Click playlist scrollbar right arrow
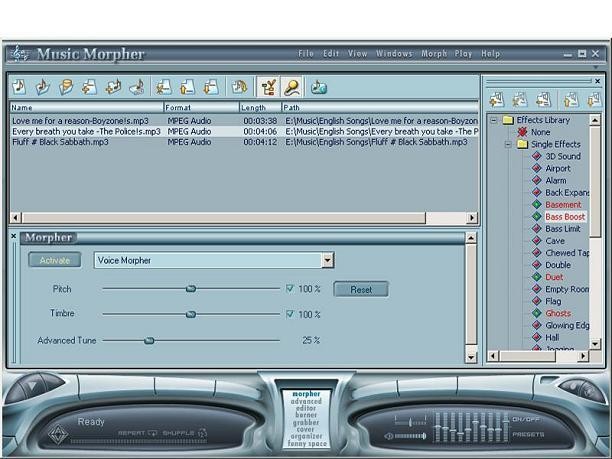612x459 pixels. tap(472, 218)
